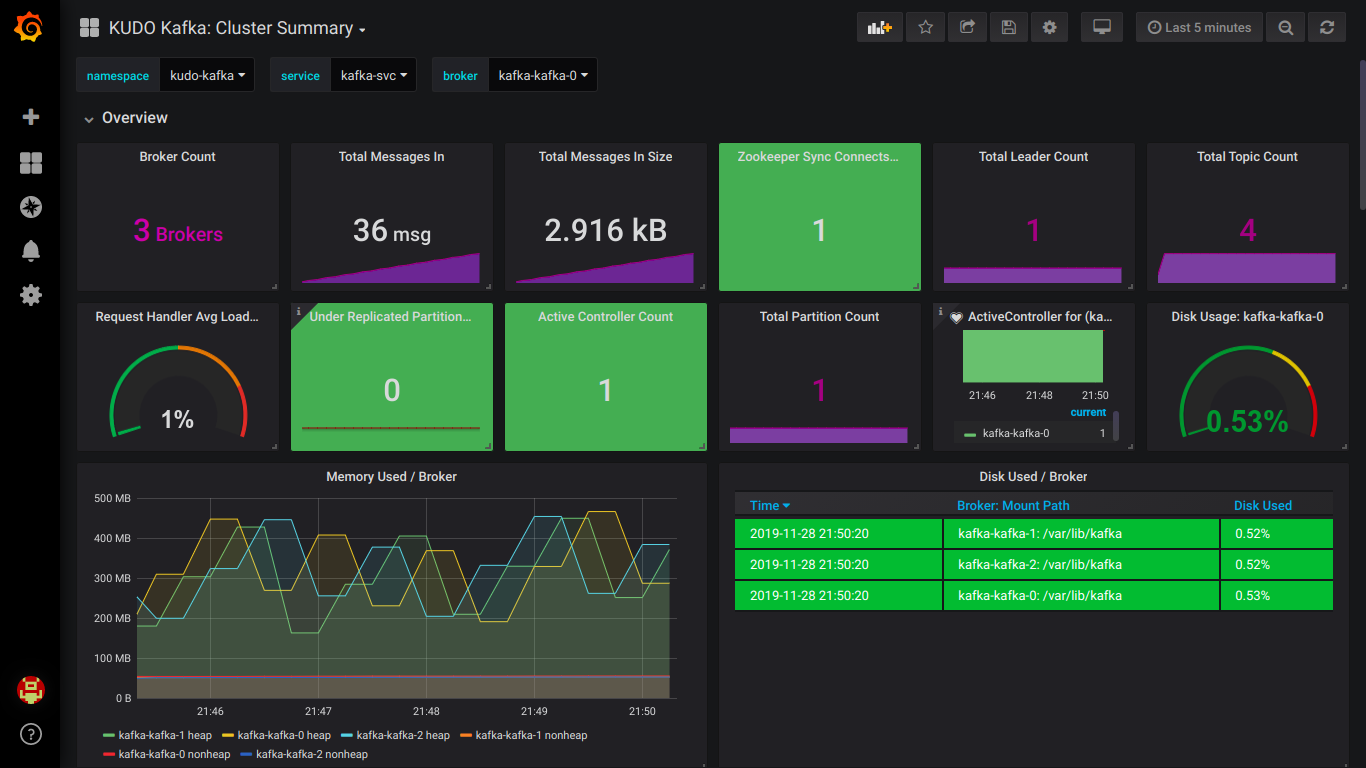1366x768 pixels.
Task: Sort by Disk Used column header
Action: tap(1262, 505)
